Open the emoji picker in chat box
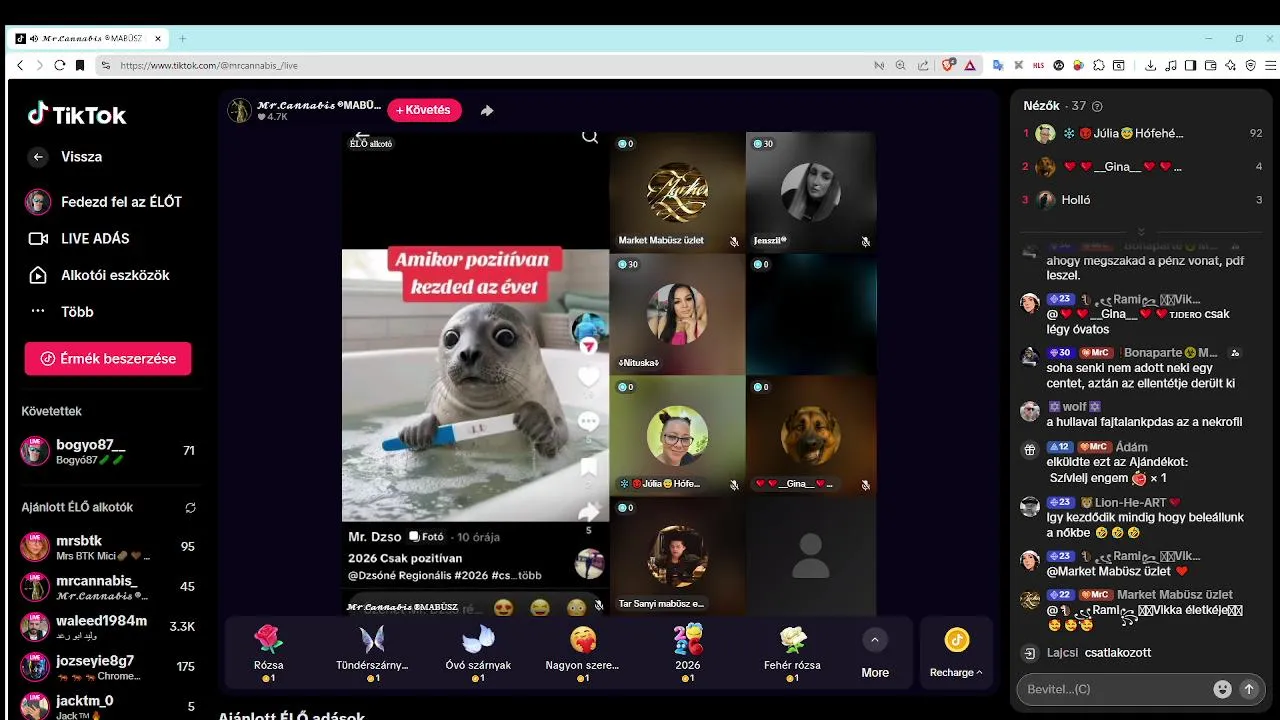This screenshot has height=720, width=1280. (1222, 689)
